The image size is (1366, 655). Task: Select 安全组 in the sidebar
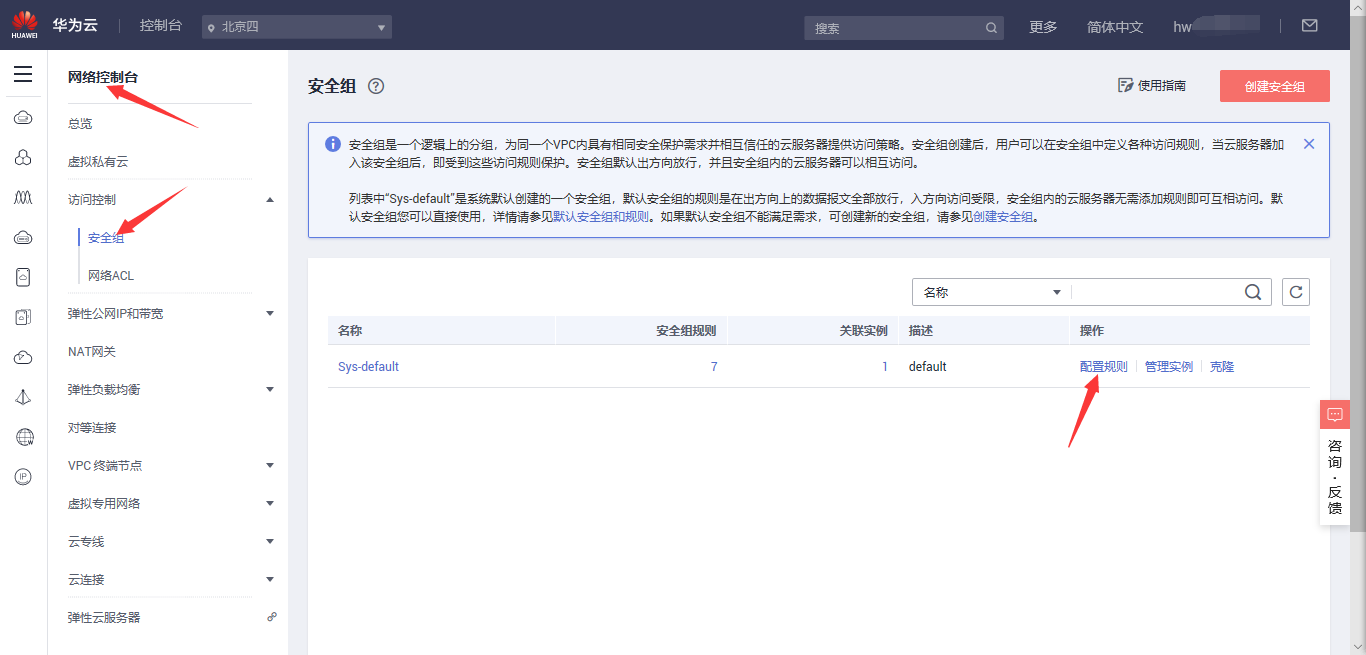(x=106, y=237)
